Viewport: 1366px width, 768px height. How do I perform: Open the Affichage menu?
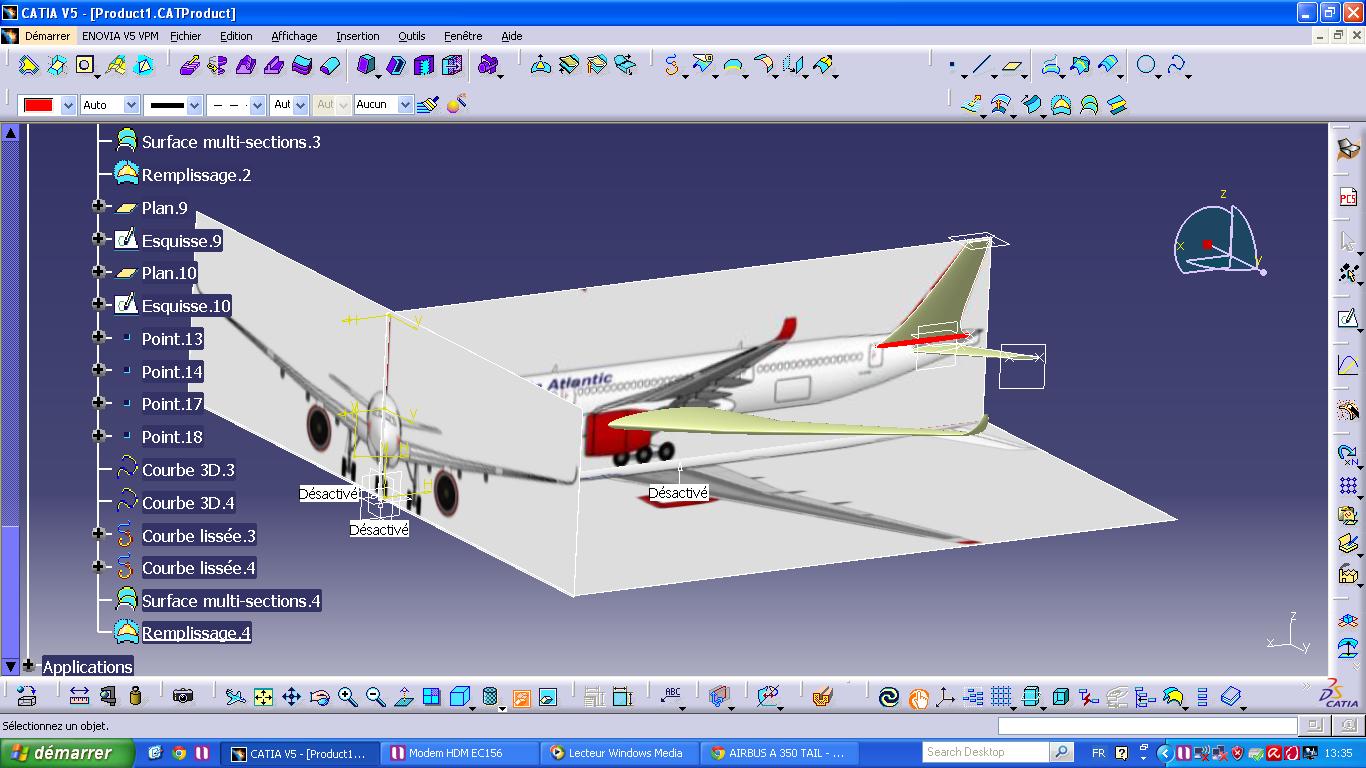coord(295,36)
